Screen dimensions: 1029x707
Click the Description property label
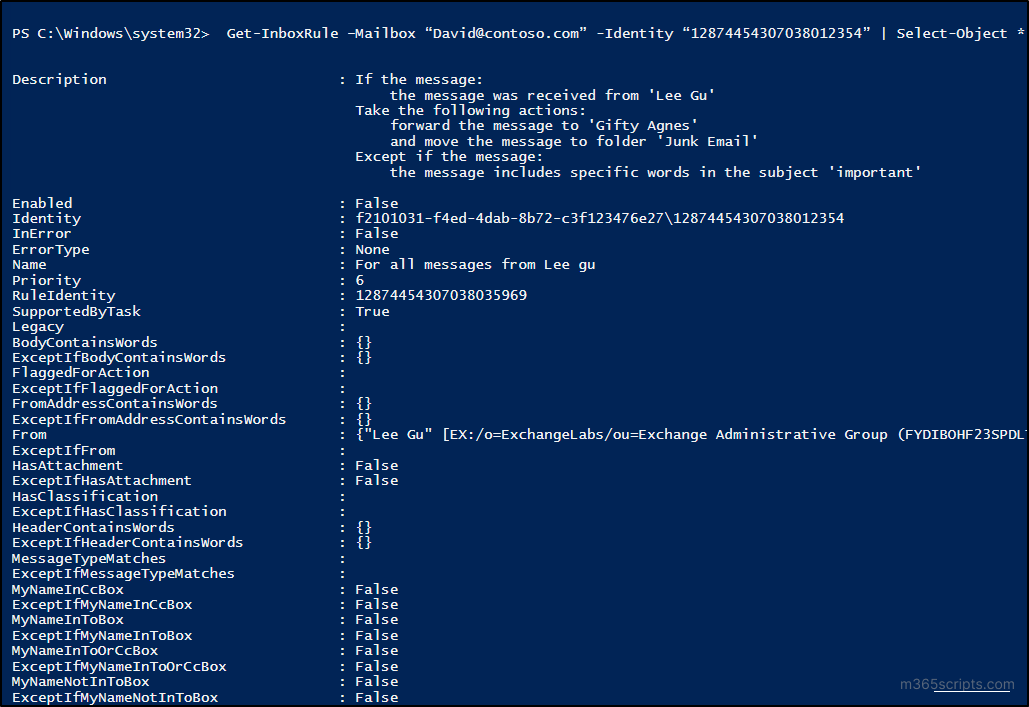click(x=59, y=79)
